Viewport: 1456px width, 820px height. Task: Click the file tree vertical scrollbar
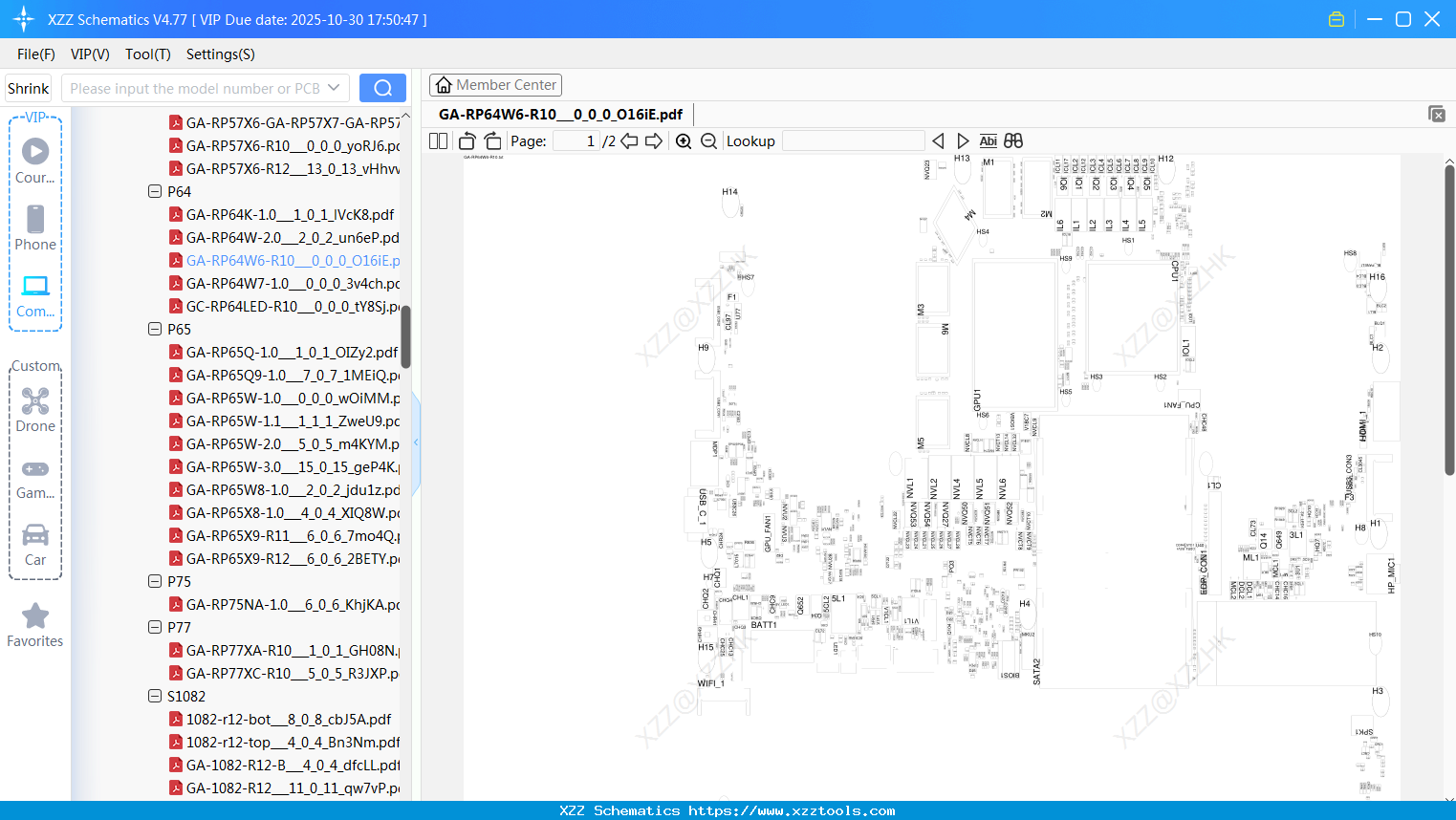click(x=405, y=336)
